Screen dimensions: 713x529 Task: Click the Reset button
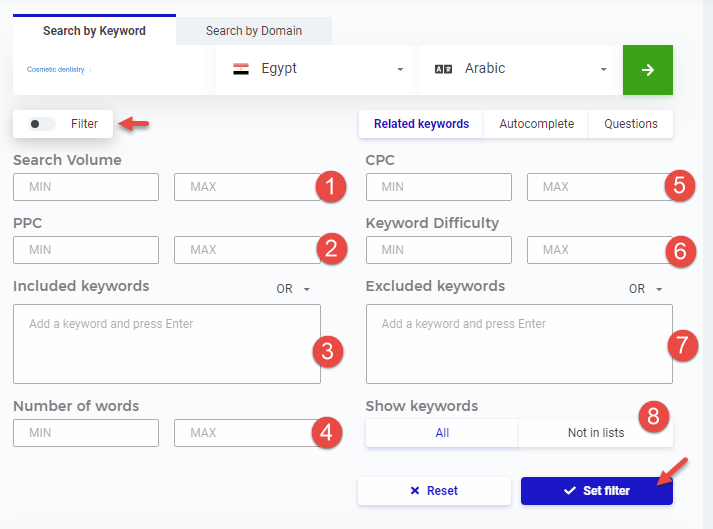coord(434,491)
